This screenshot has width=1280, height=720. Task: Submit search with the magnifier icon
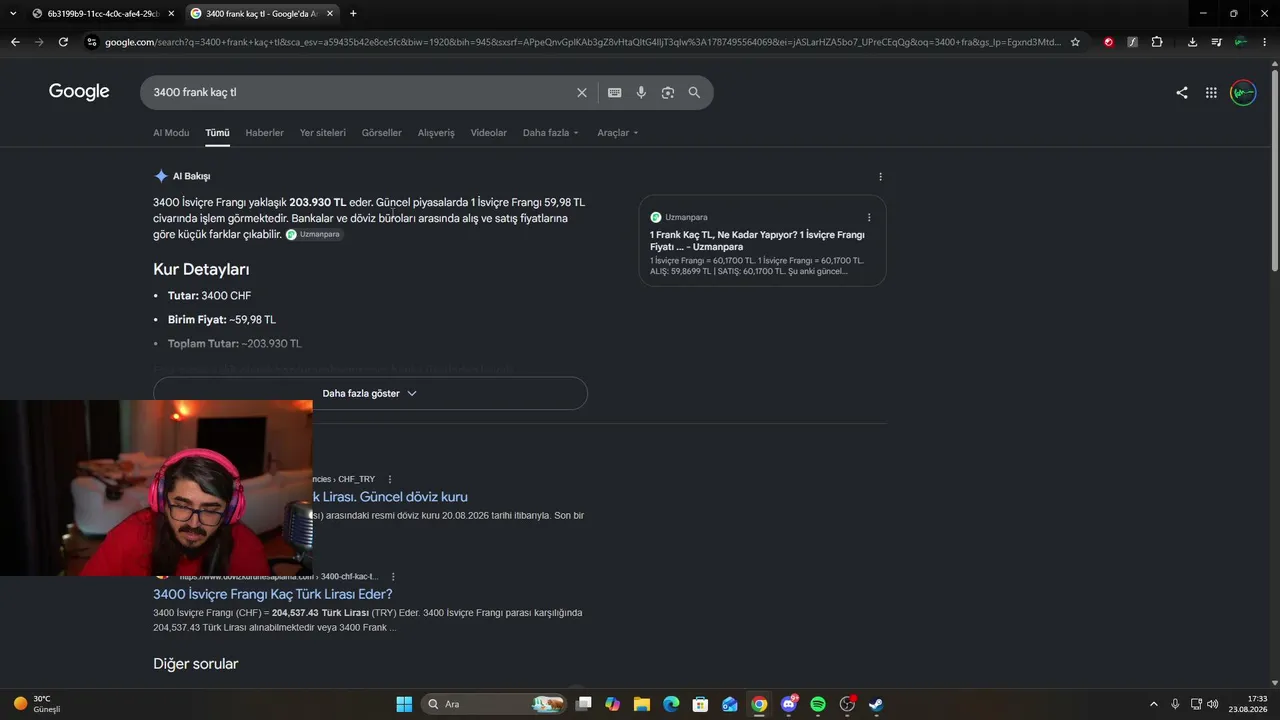pyautogui.click(x=694, y=92)
